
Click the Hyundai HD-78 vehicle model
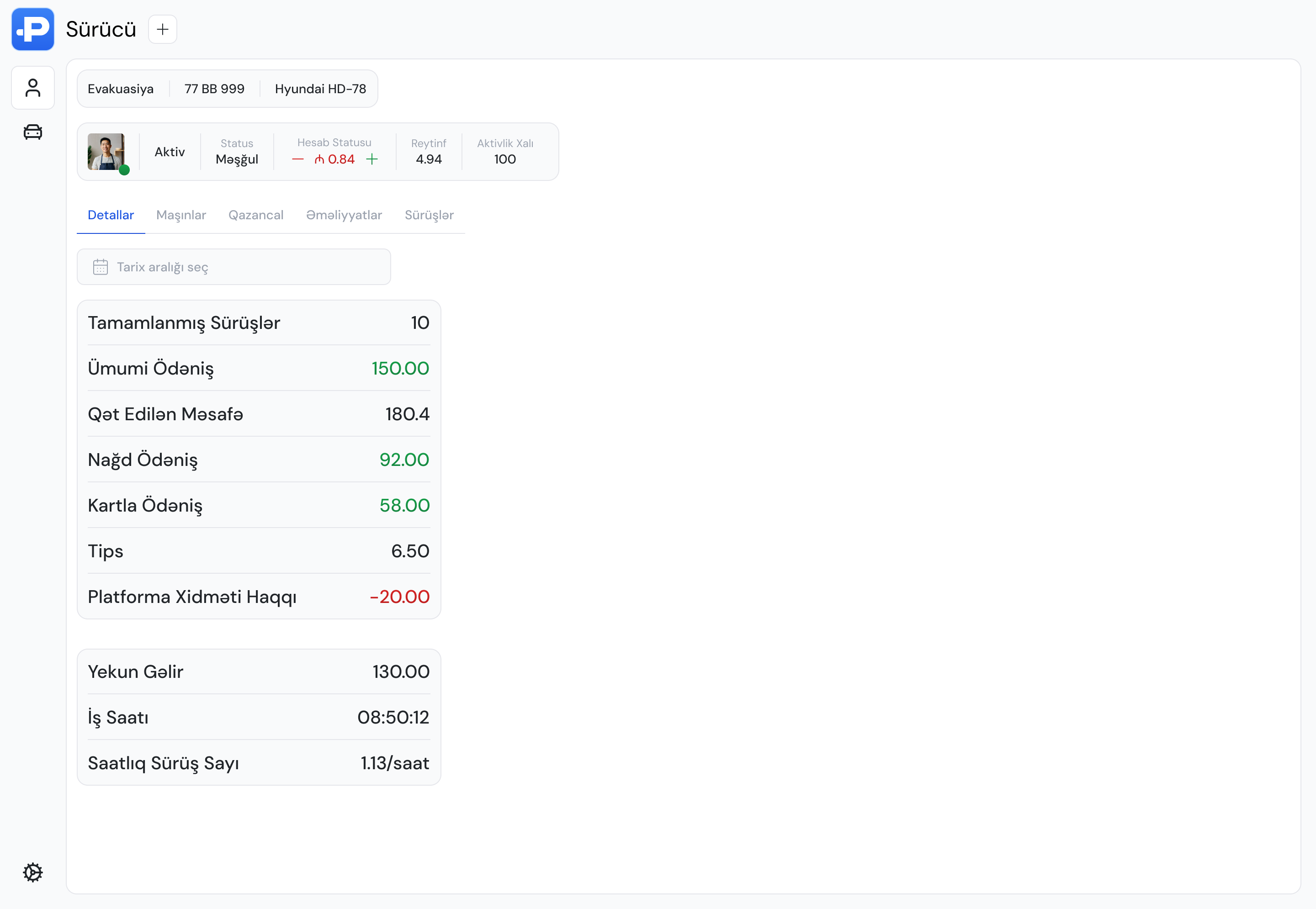pos(320,89)
